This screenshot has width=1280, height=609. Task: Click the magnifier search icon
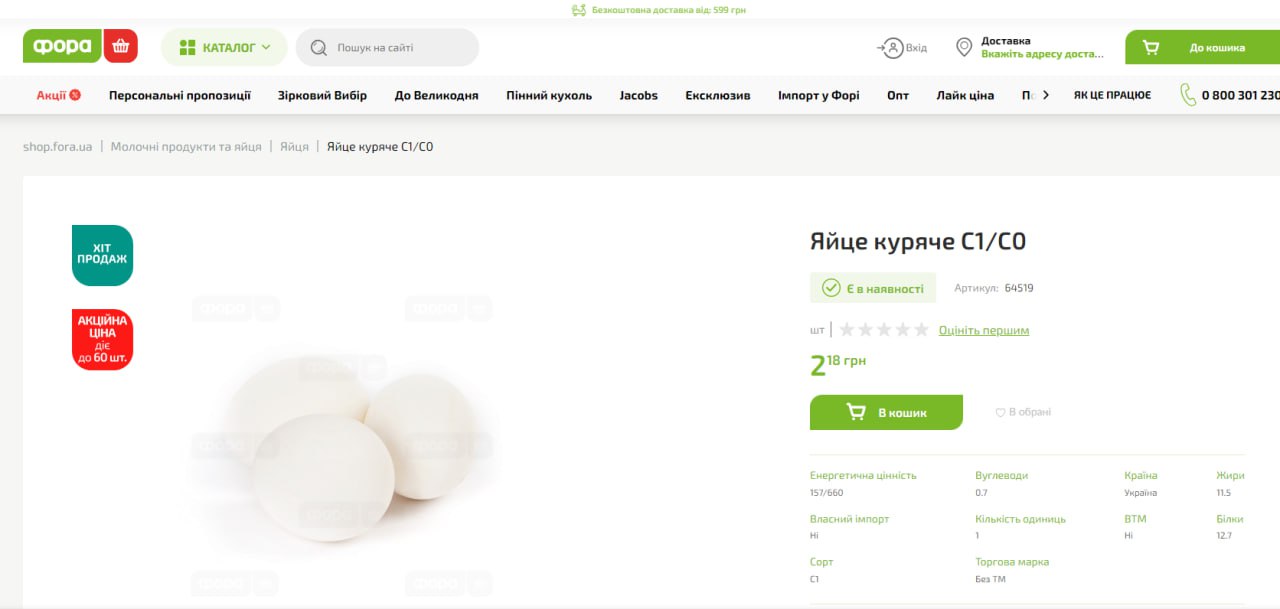tap(319, 48)
